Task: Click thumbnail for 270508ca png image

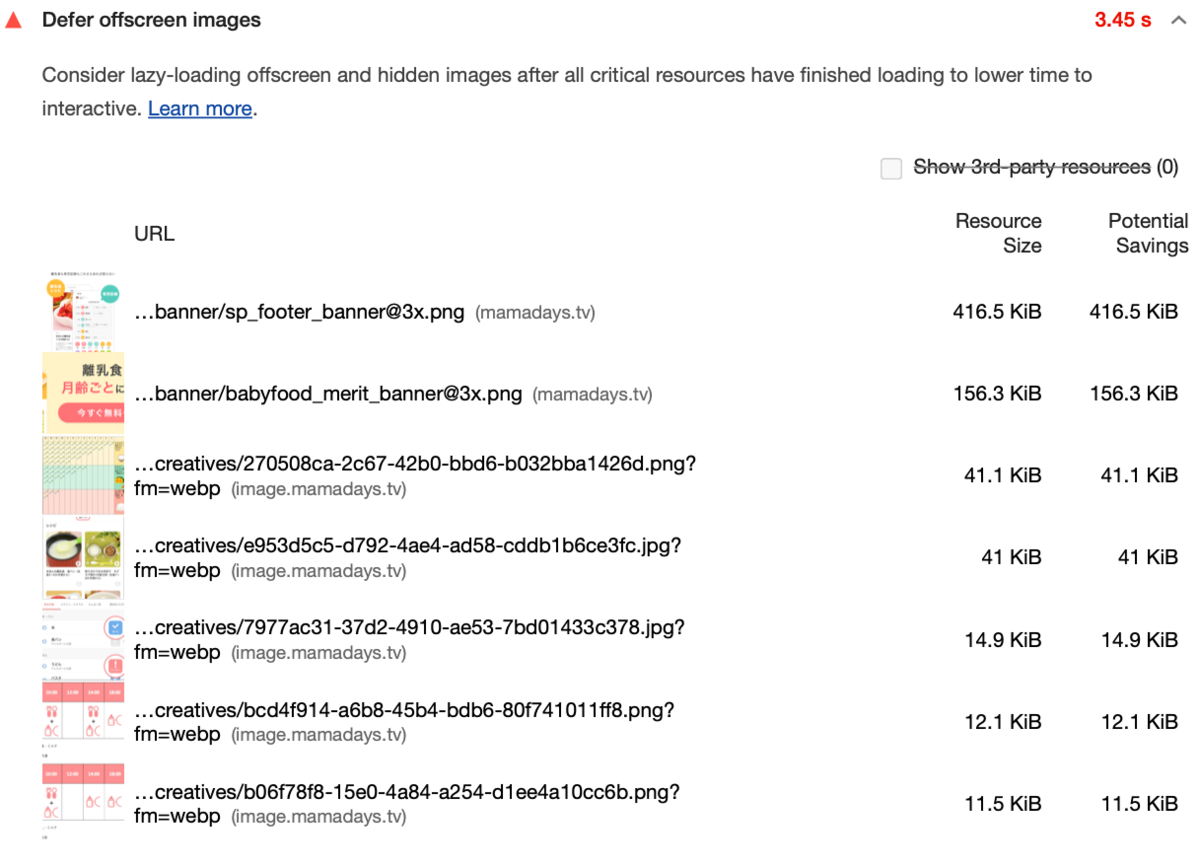Action: (x=83, y=475)
